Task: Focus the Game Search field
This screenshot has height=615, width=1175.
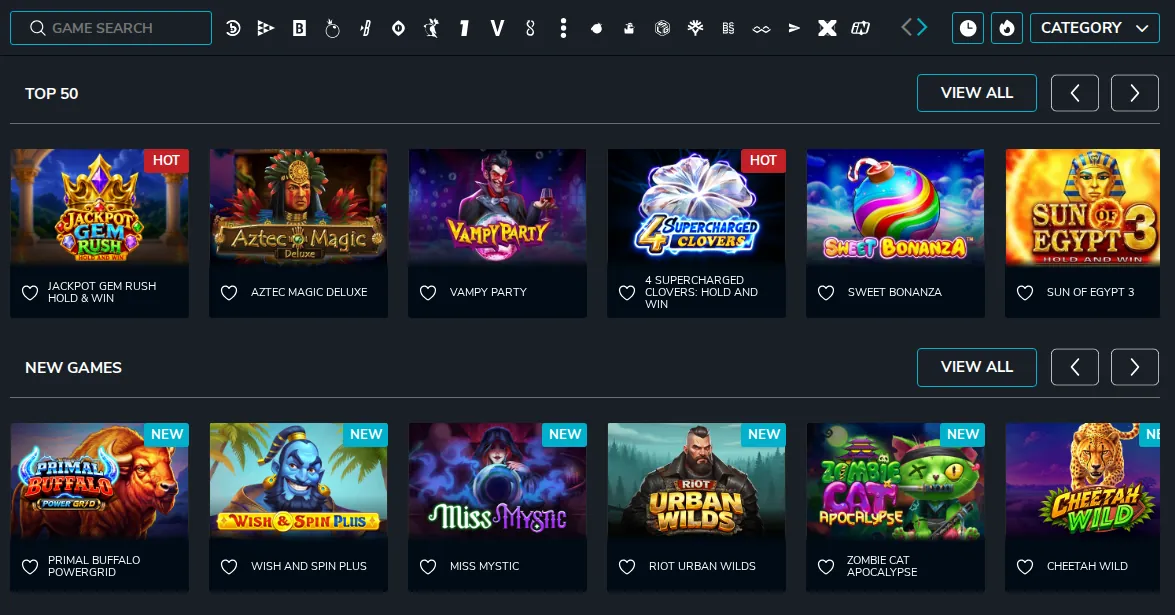Action: pyautogui.click(x=111, y=28)
